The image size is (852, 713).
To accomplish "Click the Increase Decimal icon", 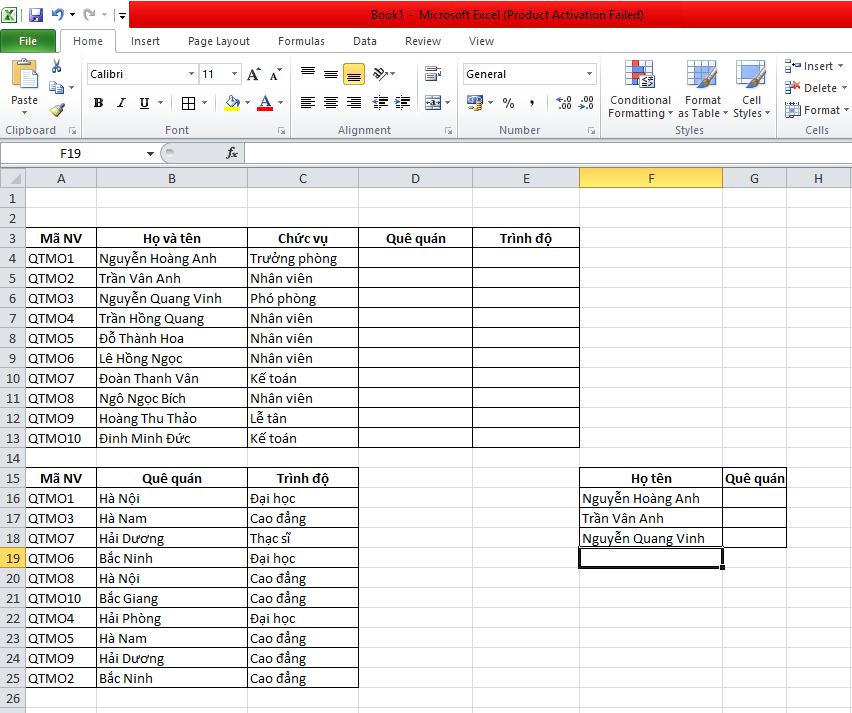I will point(563,103).
